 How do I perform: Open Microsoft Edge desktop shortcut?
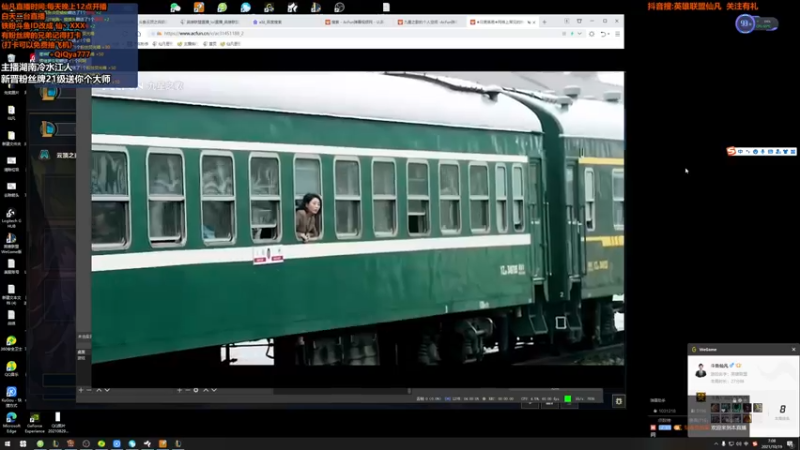pos(11,422)
